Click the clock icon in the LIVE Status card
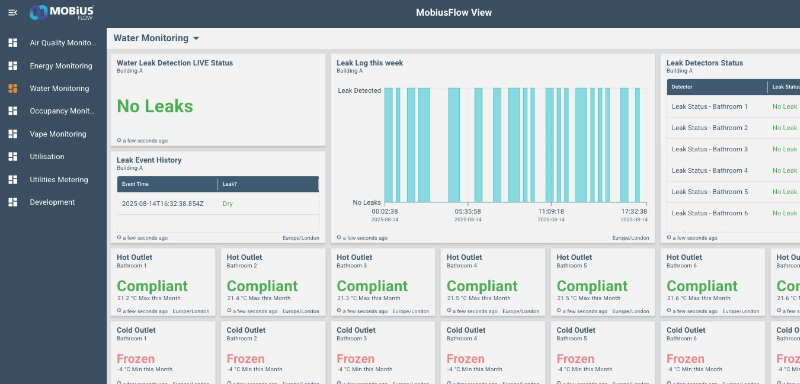Viewport: 800px width, 384px height. pyautogui.click(x=119, y=140)
